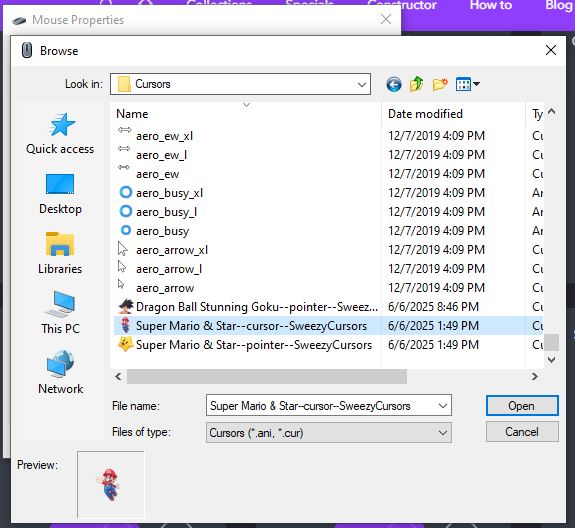Image resolution: width=575 pixels, height=528 pixels.
Task: Select aero_arrow_xl cursor icon
Action: click(122, 249)
